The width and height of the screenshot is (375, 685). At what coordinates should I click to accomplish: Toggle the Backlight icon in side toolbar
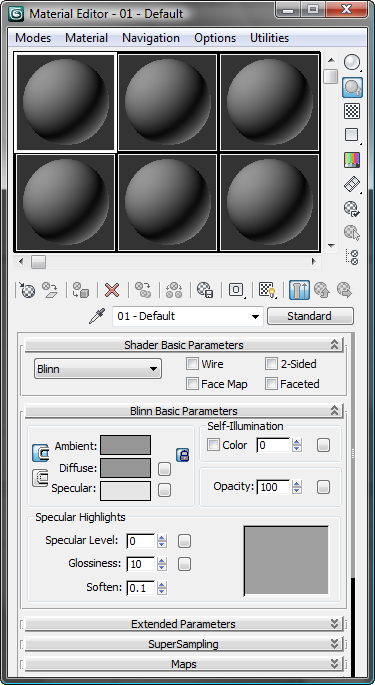click(x=351, y=87)
